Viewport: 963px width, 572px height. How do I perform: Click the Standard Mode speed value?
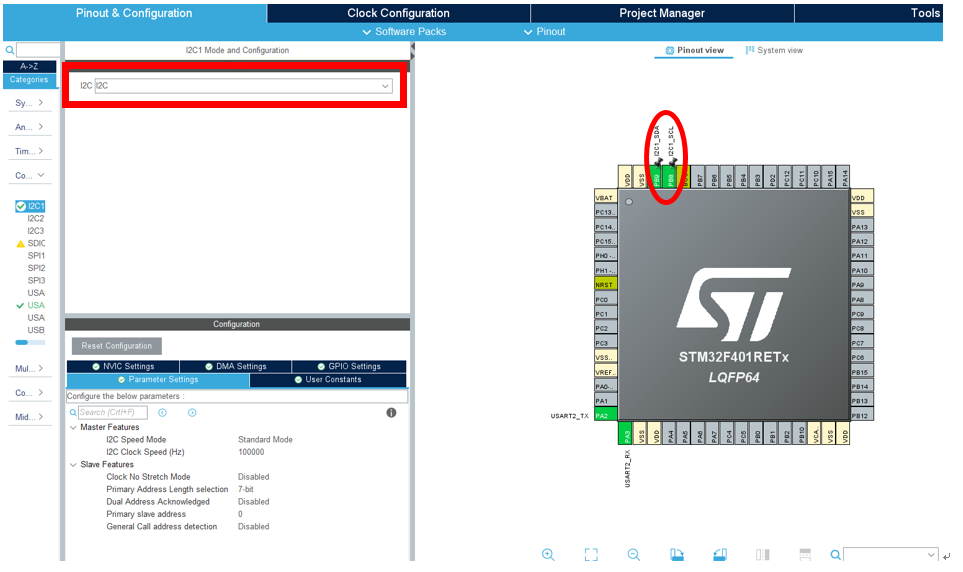click(265, 439)
